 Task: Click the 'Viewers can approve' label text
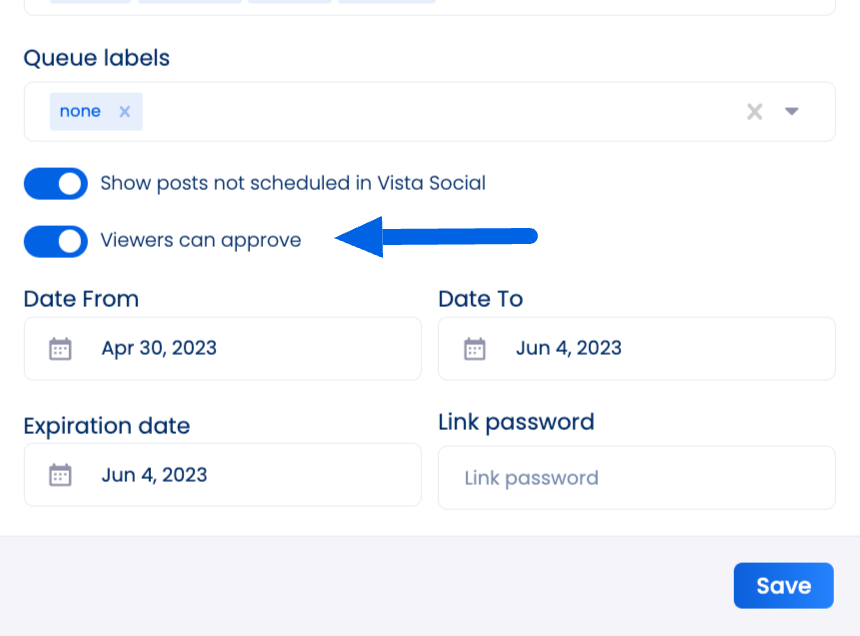coord(201,241)
